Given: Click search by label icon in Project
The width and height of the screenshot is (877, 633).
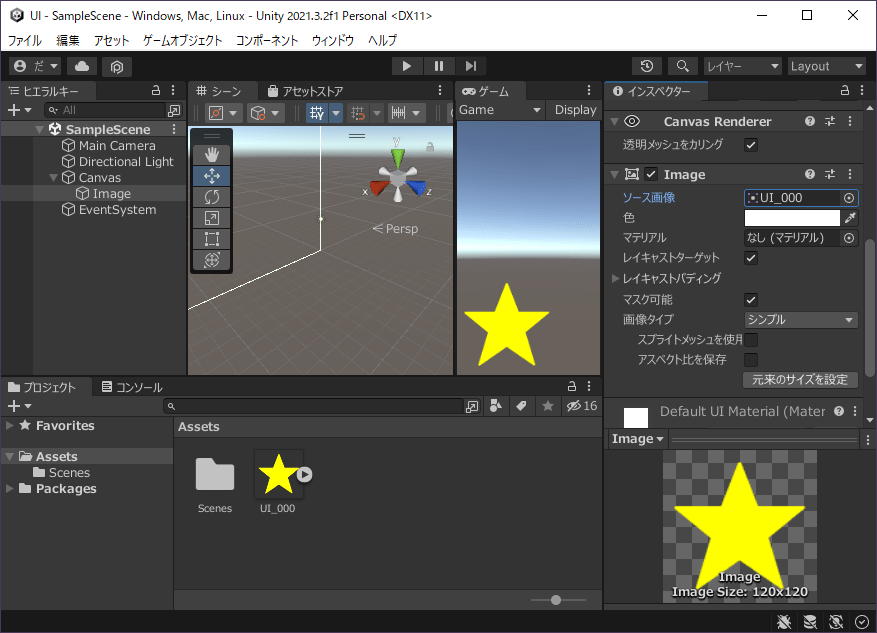Looking at the screenshot, I should tap(521, 407).
